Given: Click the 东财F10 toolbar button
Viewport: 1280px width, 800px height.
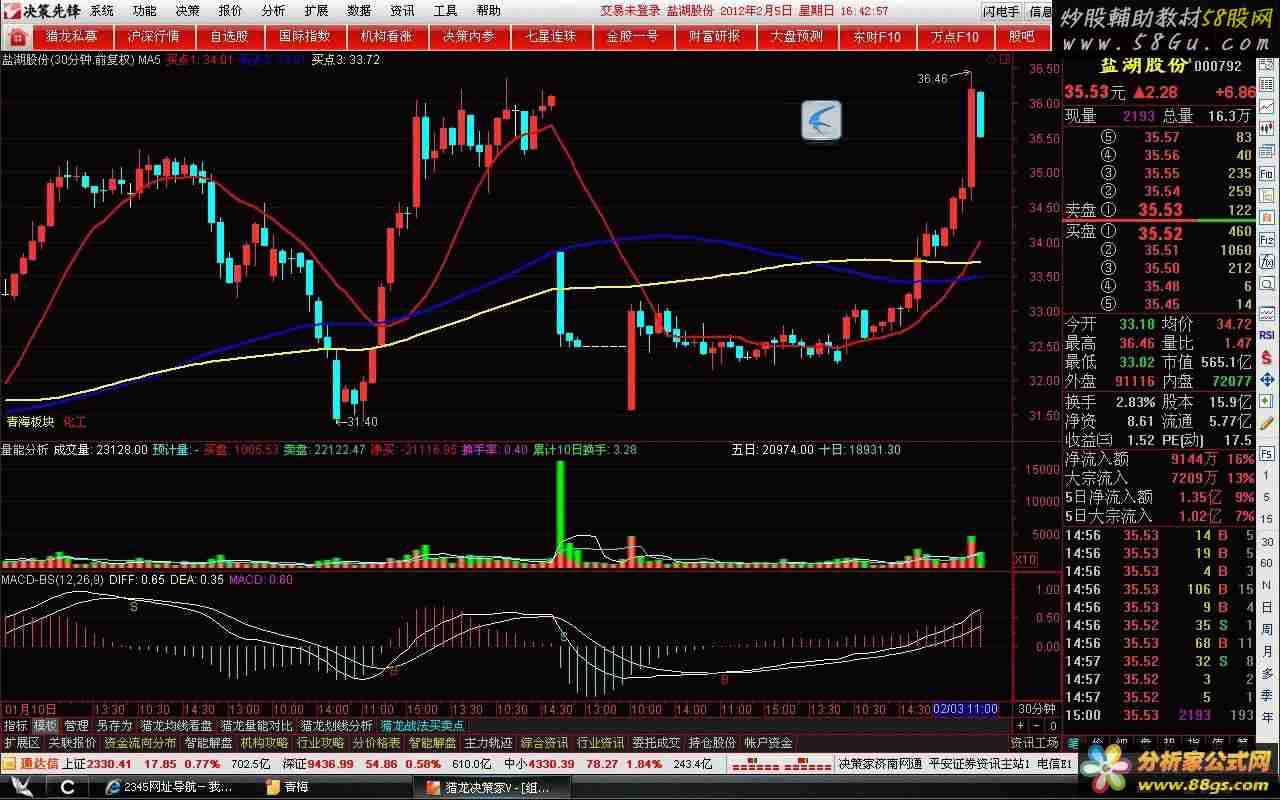Looking at the screenshot, I should [877, 37].
